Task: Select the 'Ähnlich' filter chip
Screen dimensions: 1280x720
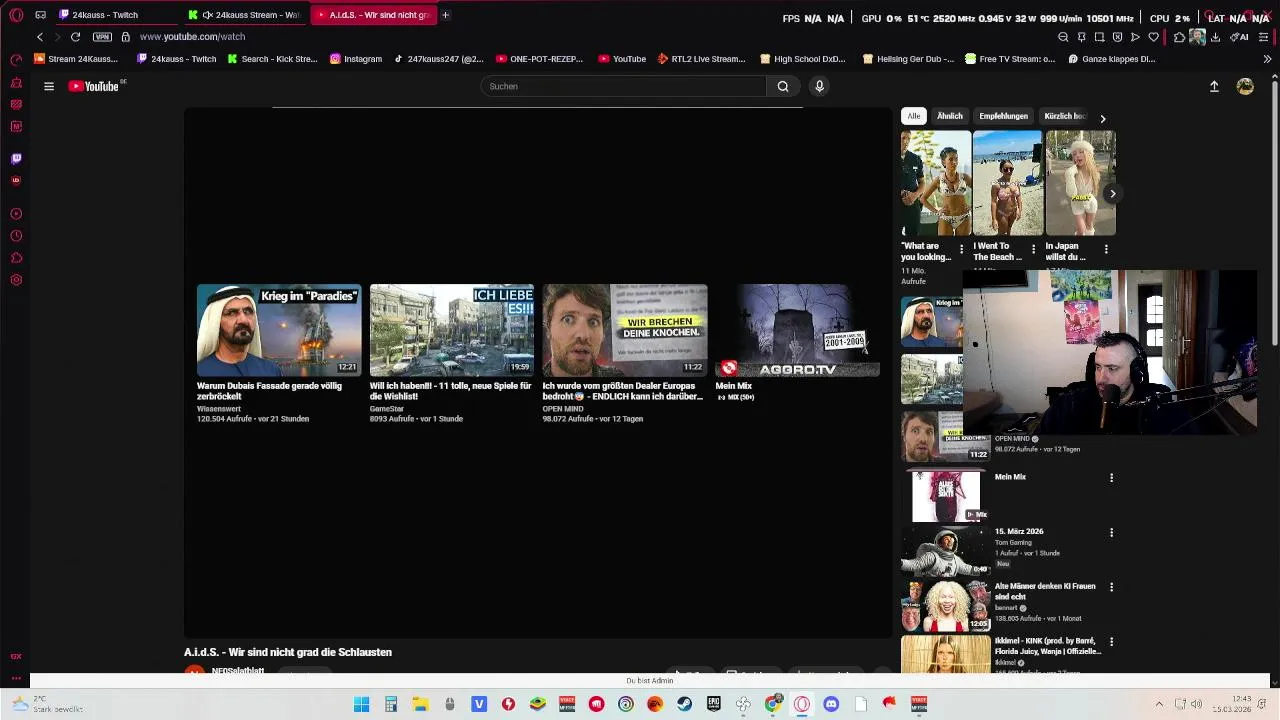Action: (x=950, y=116)
